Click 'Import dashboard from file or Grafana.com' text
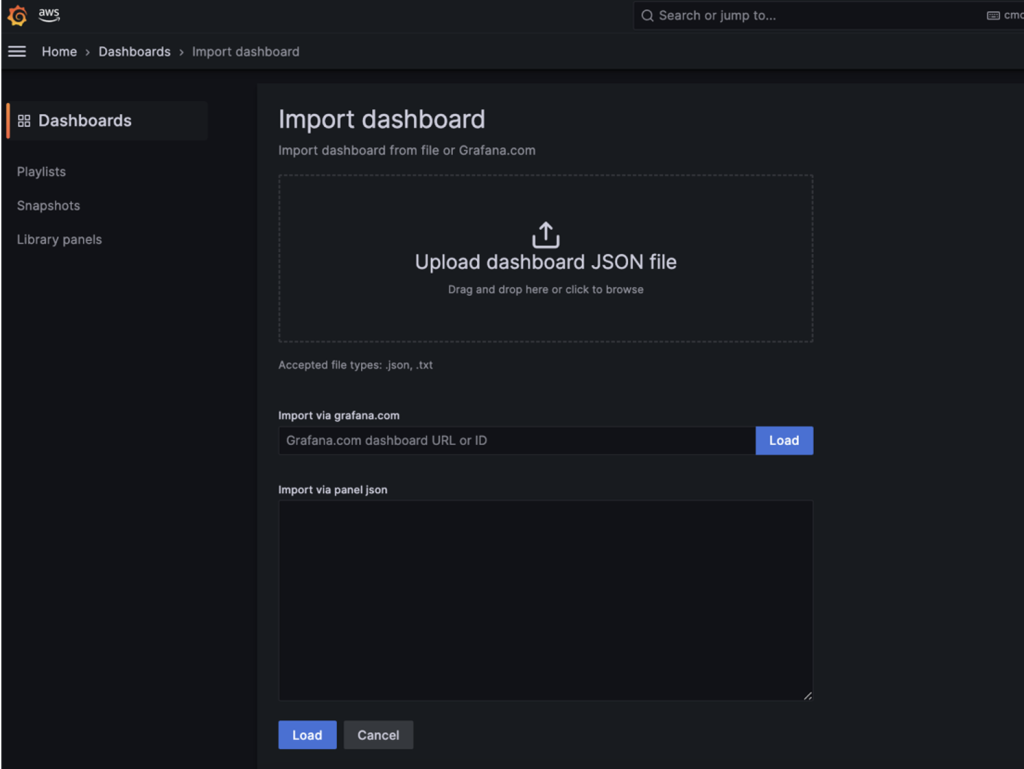 (407, 151)
